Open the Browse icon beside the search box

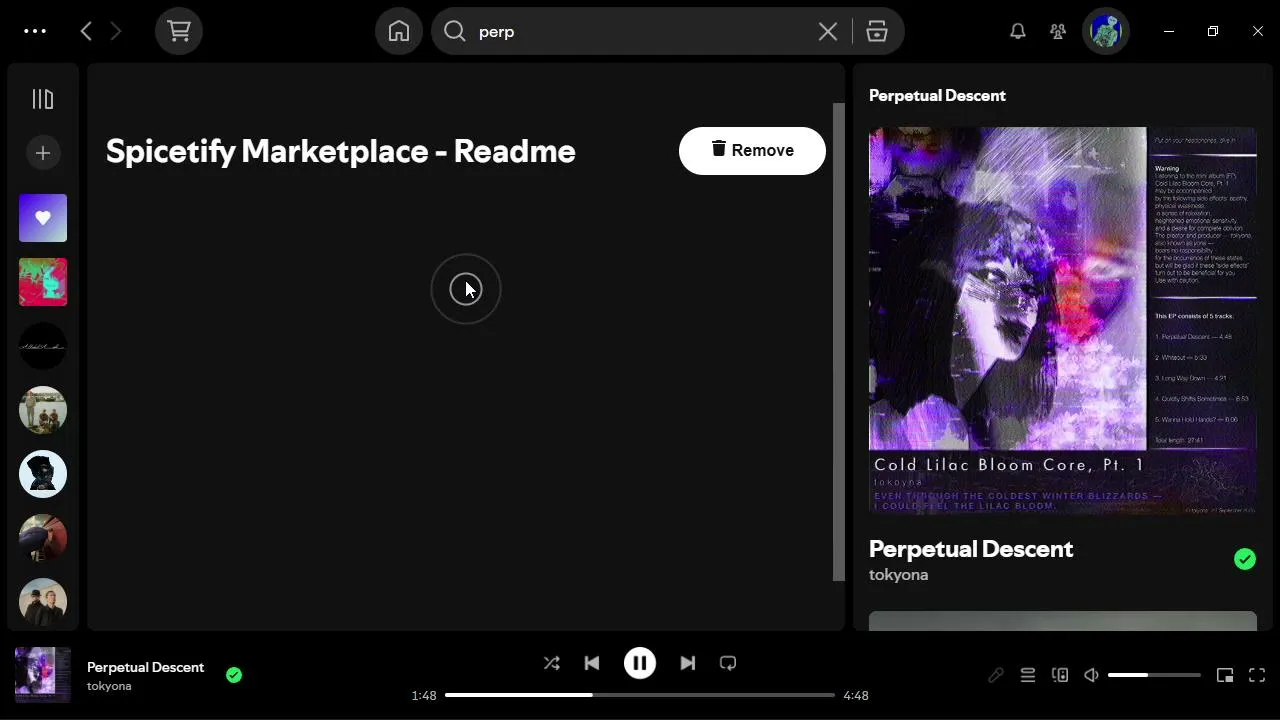pos(877,31)
